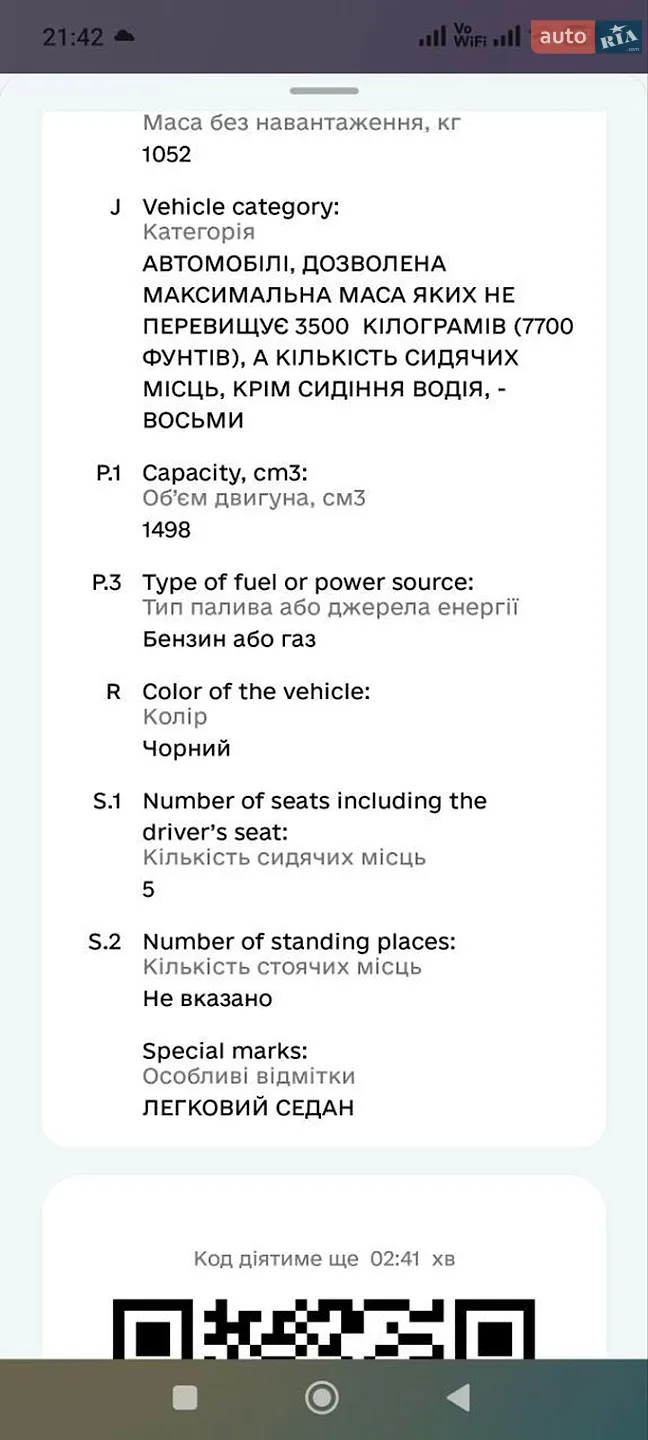Viewport: 648px width, 1440px height.
Task: Tap the bottom sheet drag handle
Action: click(x=324, y=91)
